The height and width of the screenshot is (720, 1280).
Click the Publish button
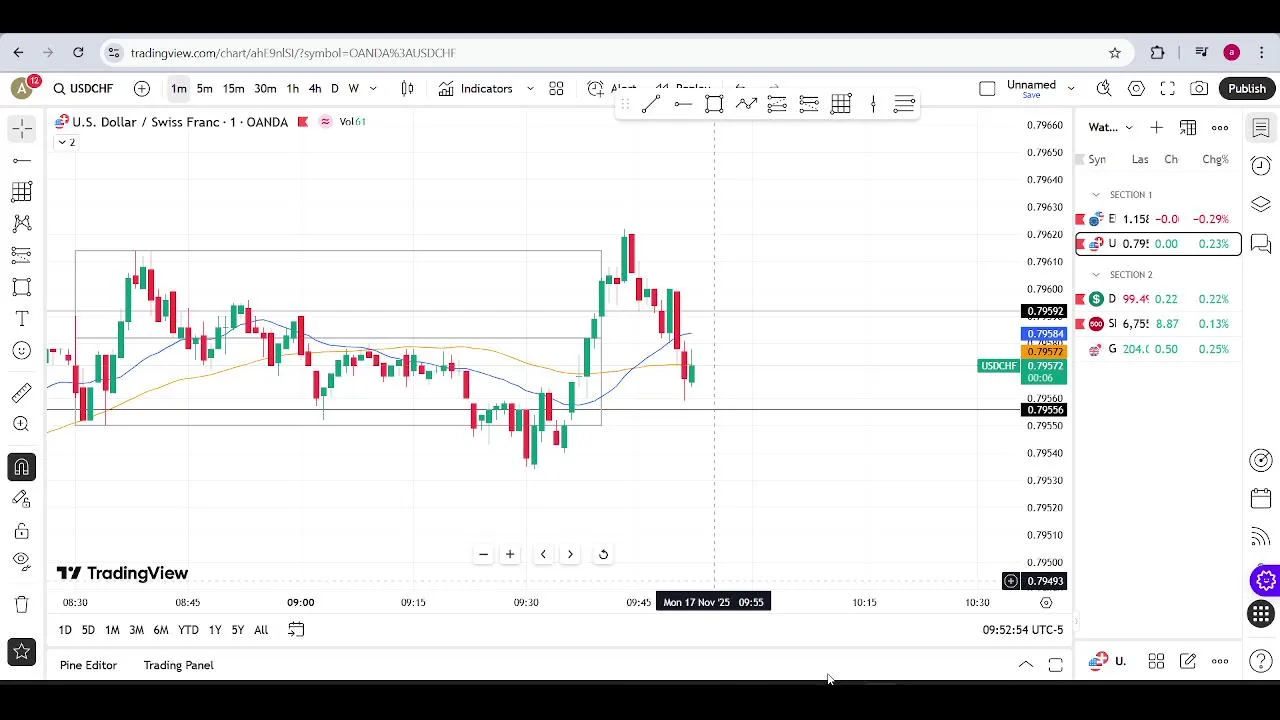pos(1247,89)
